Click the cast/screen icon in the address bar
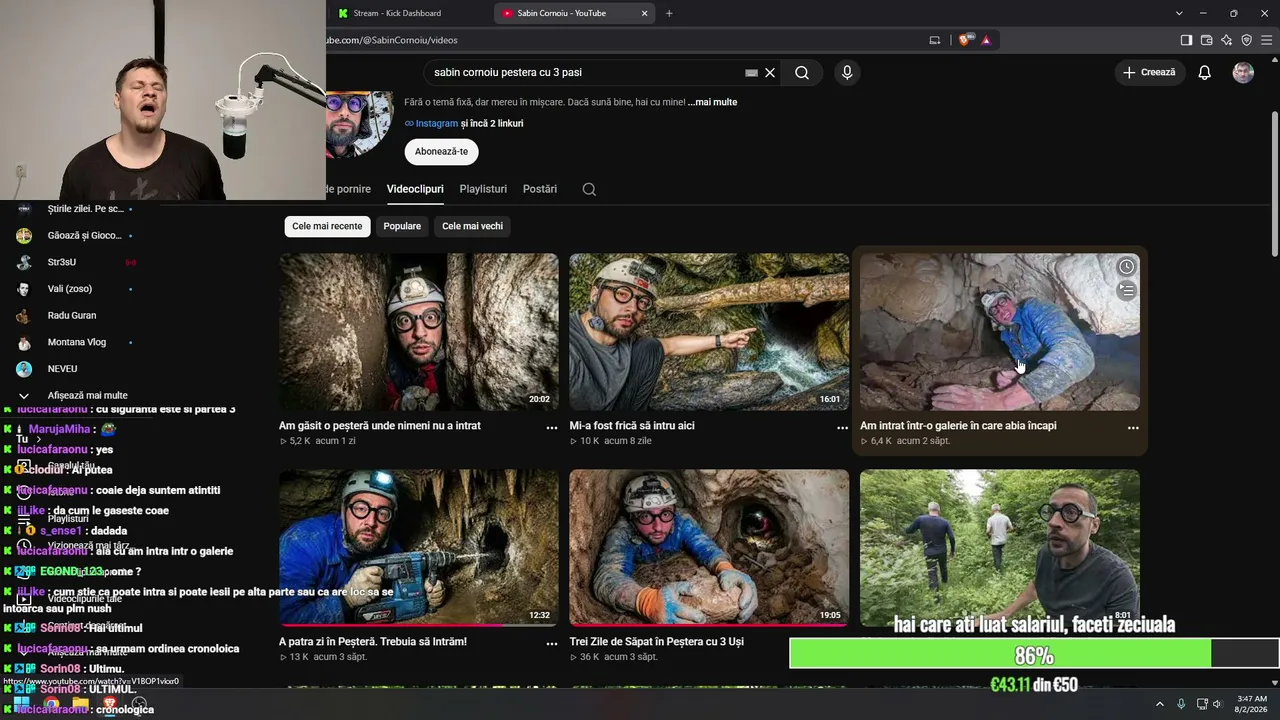This screenshot has width=1280, height=720. (935, 40)
